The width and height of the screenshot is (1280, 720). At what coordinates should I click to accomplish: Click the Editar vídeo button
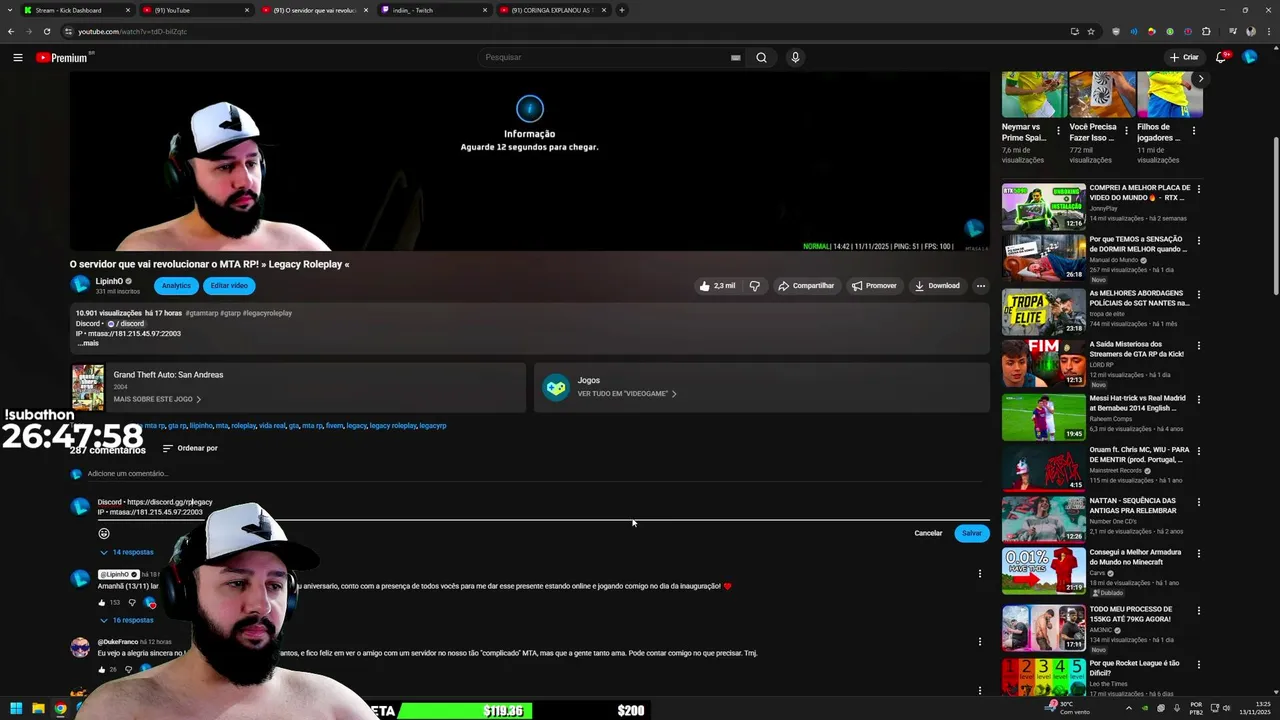(x=229, y=285)
